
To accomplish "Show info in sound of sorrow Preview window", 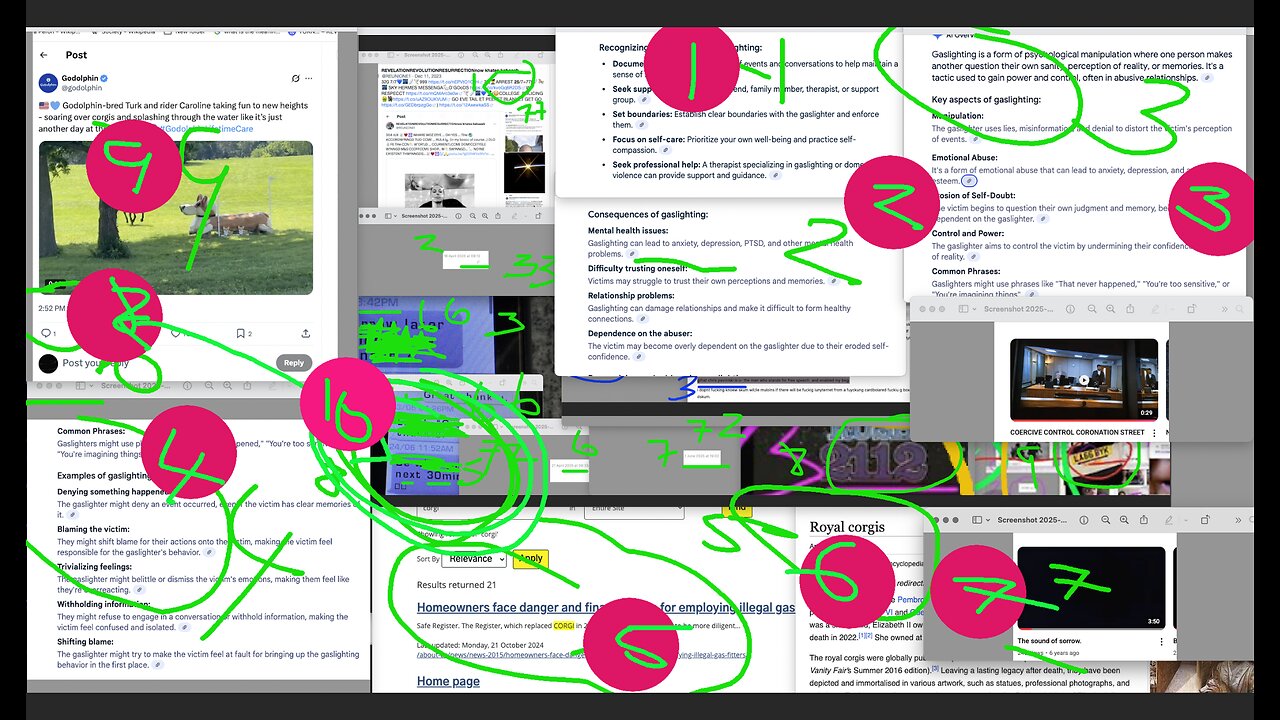I will coord(1084,520).
